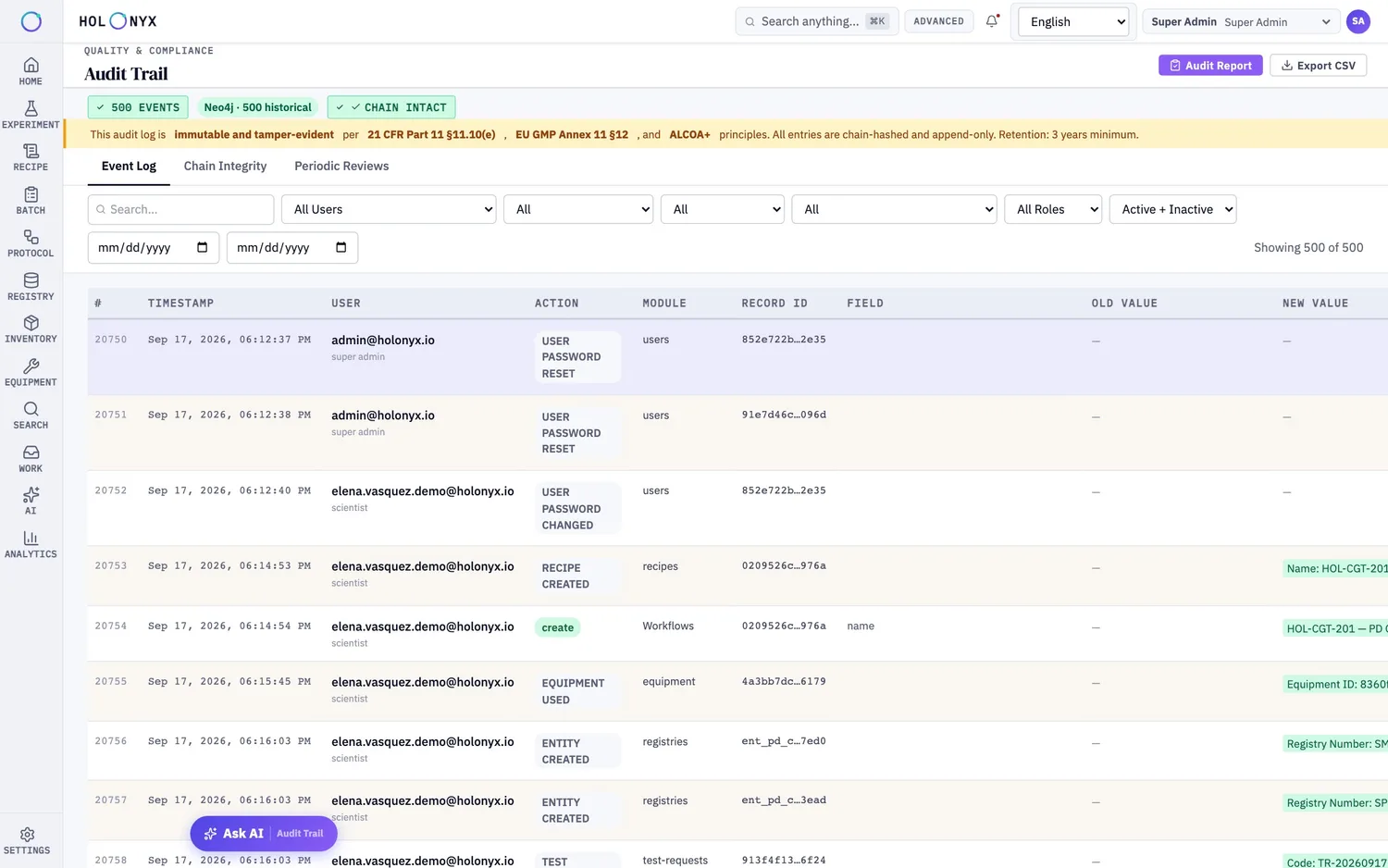
Task: Click the create action badge
Action: point(557,627)
